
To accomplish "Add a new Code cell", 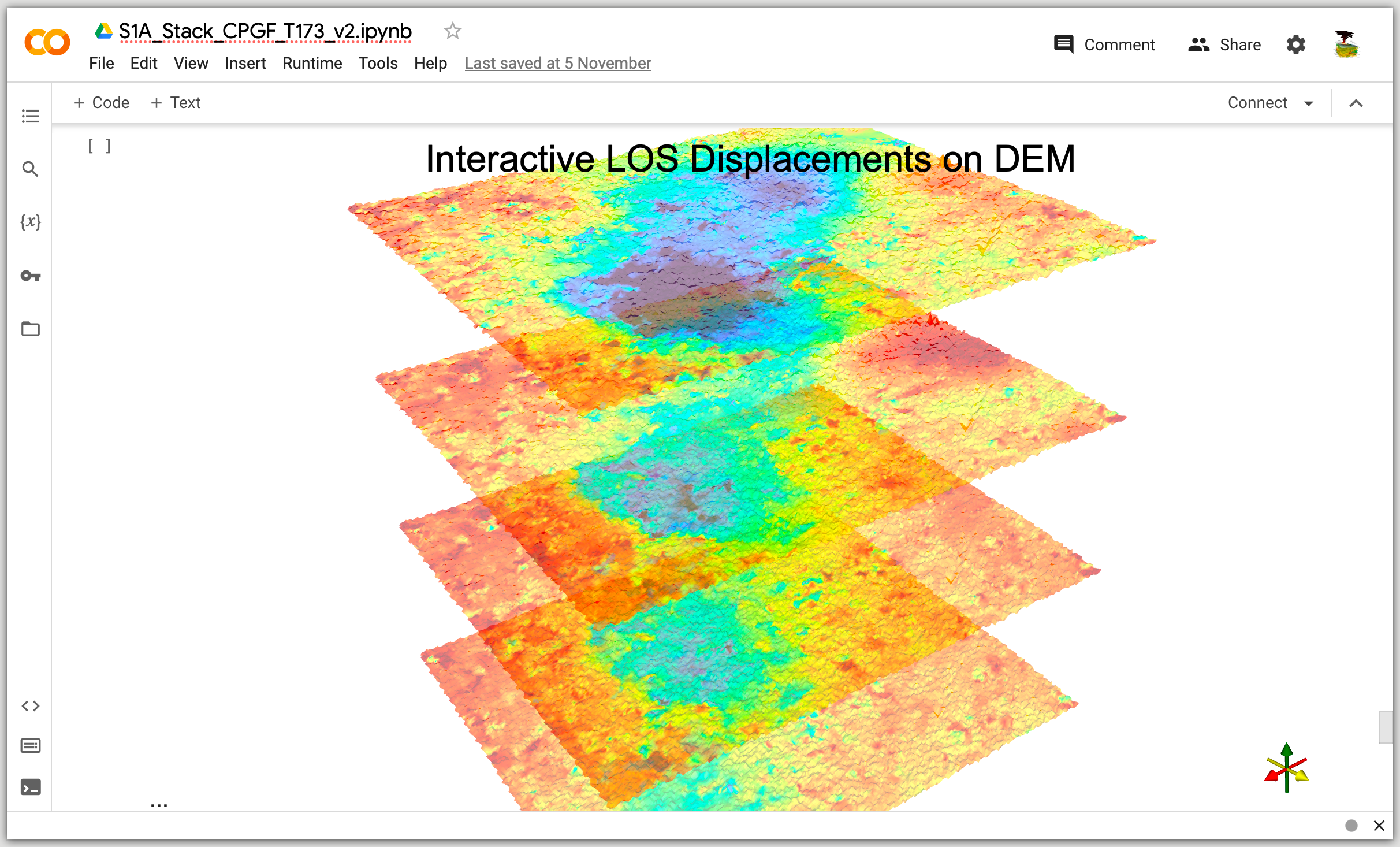I will (x=101, y=103).
